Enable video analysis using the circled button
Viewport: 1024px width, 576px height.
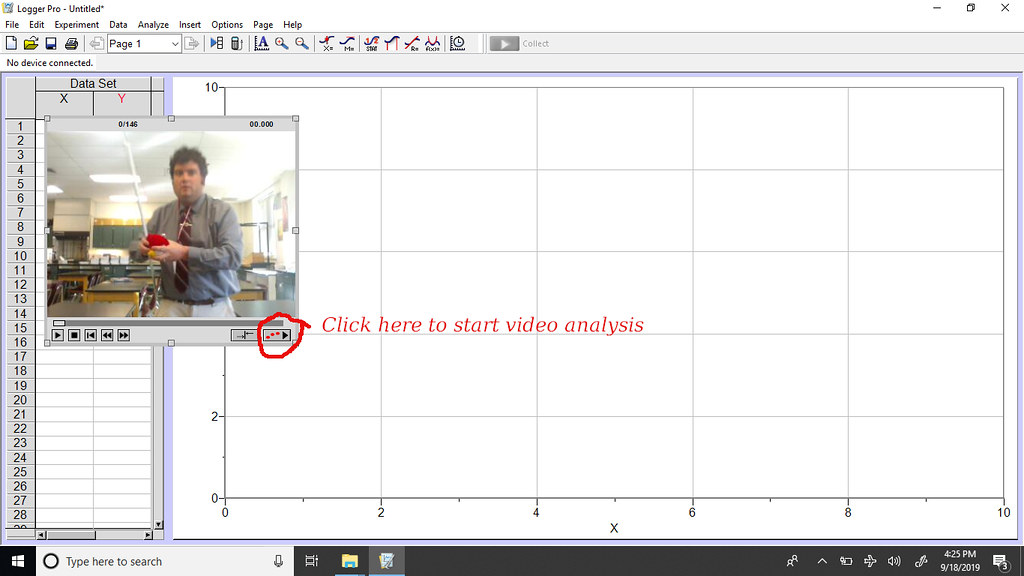click(x=275, y=335)
